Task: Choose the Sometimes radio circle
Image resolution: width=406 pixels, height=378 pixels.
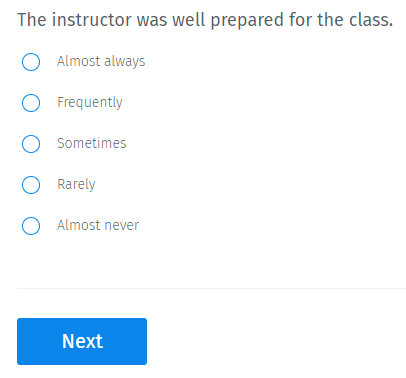Action: point(31,144)
